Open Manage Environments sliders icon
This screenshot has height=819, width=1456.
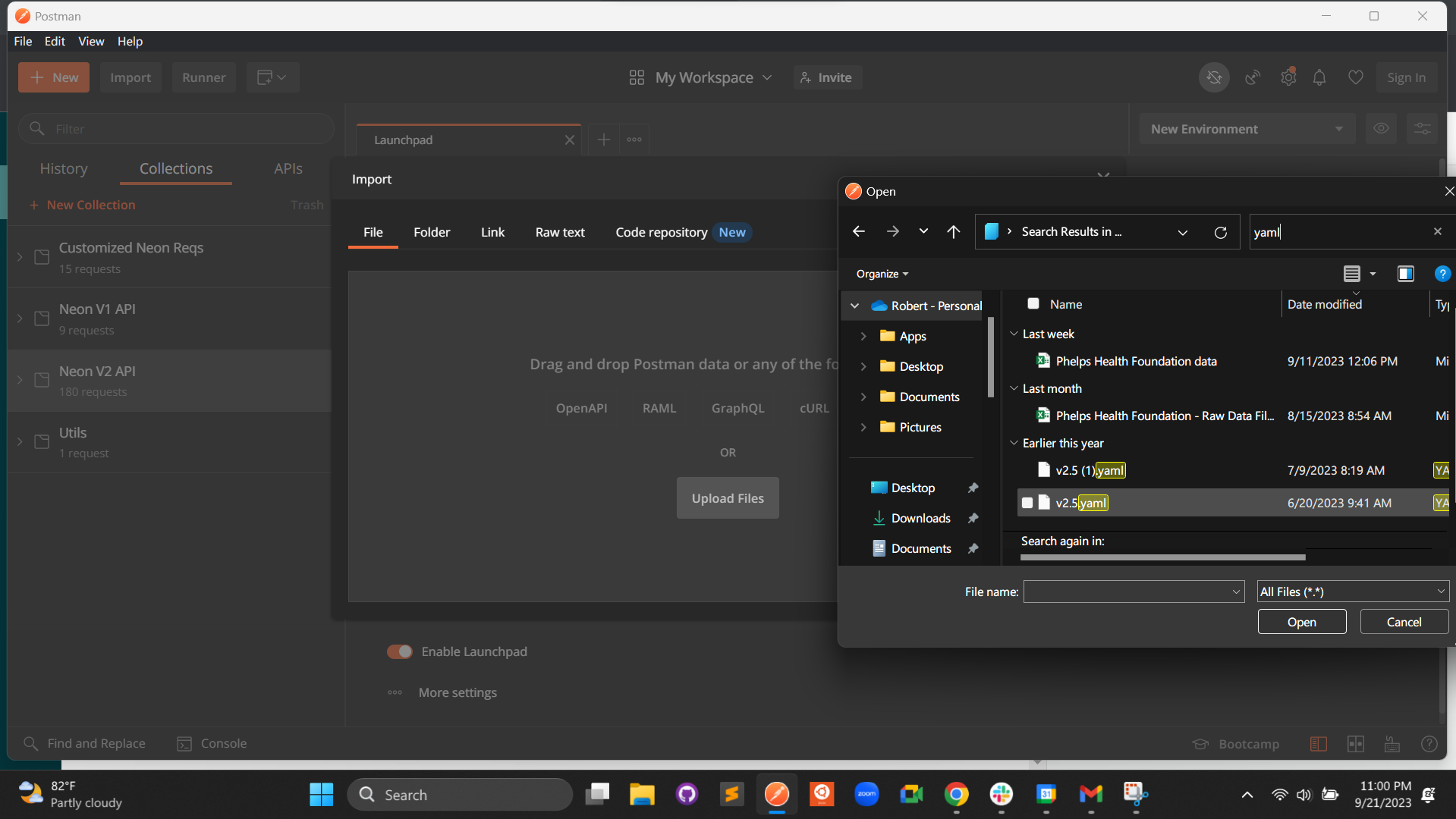(1423, 129)
